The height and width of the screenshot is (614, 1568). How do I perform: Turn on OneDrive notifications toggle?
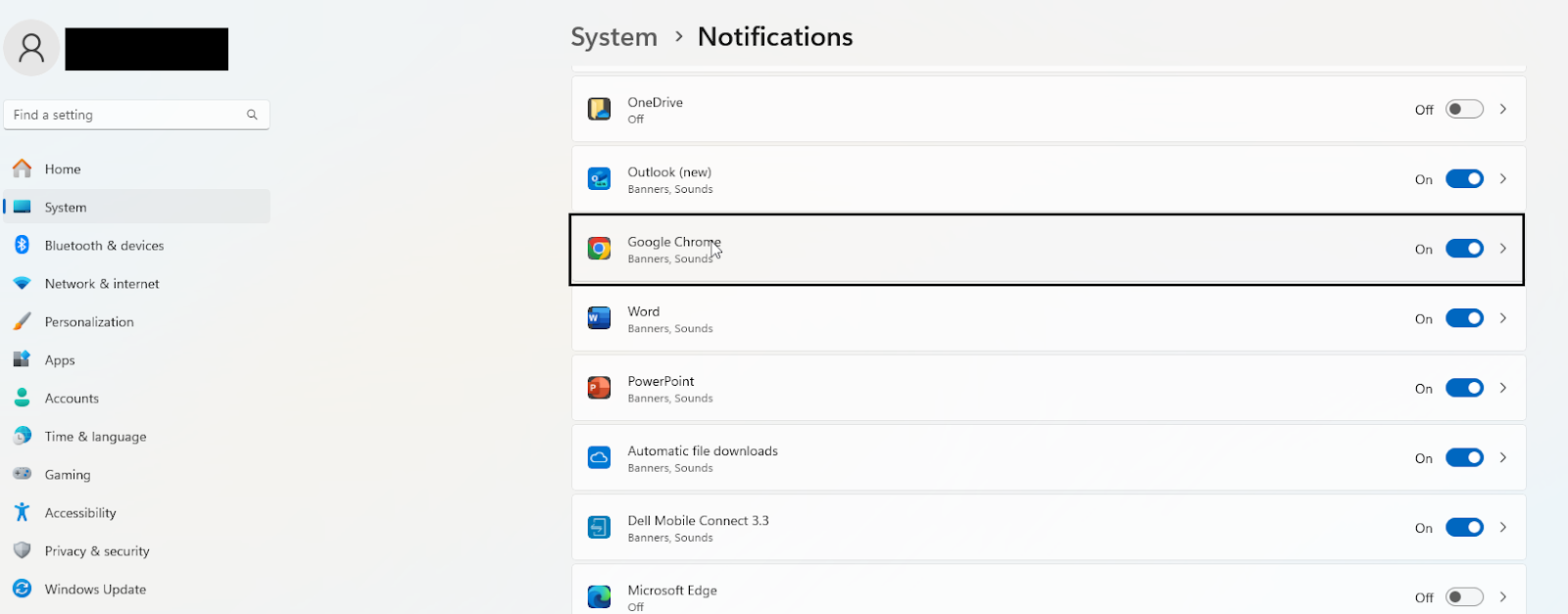[1464, 109]
